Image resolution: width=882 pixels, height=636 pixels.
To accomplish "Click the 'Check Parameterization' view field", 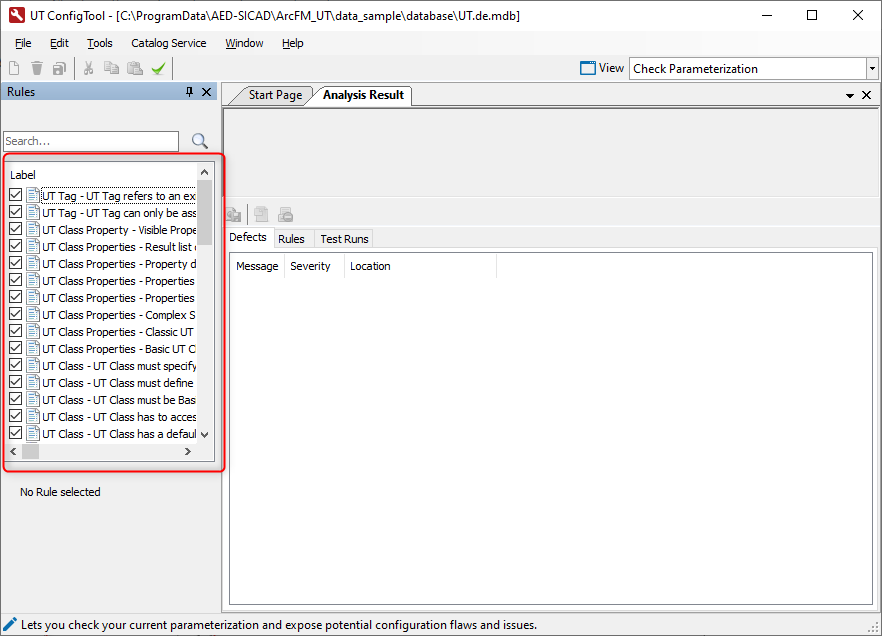I will point(748,69).
